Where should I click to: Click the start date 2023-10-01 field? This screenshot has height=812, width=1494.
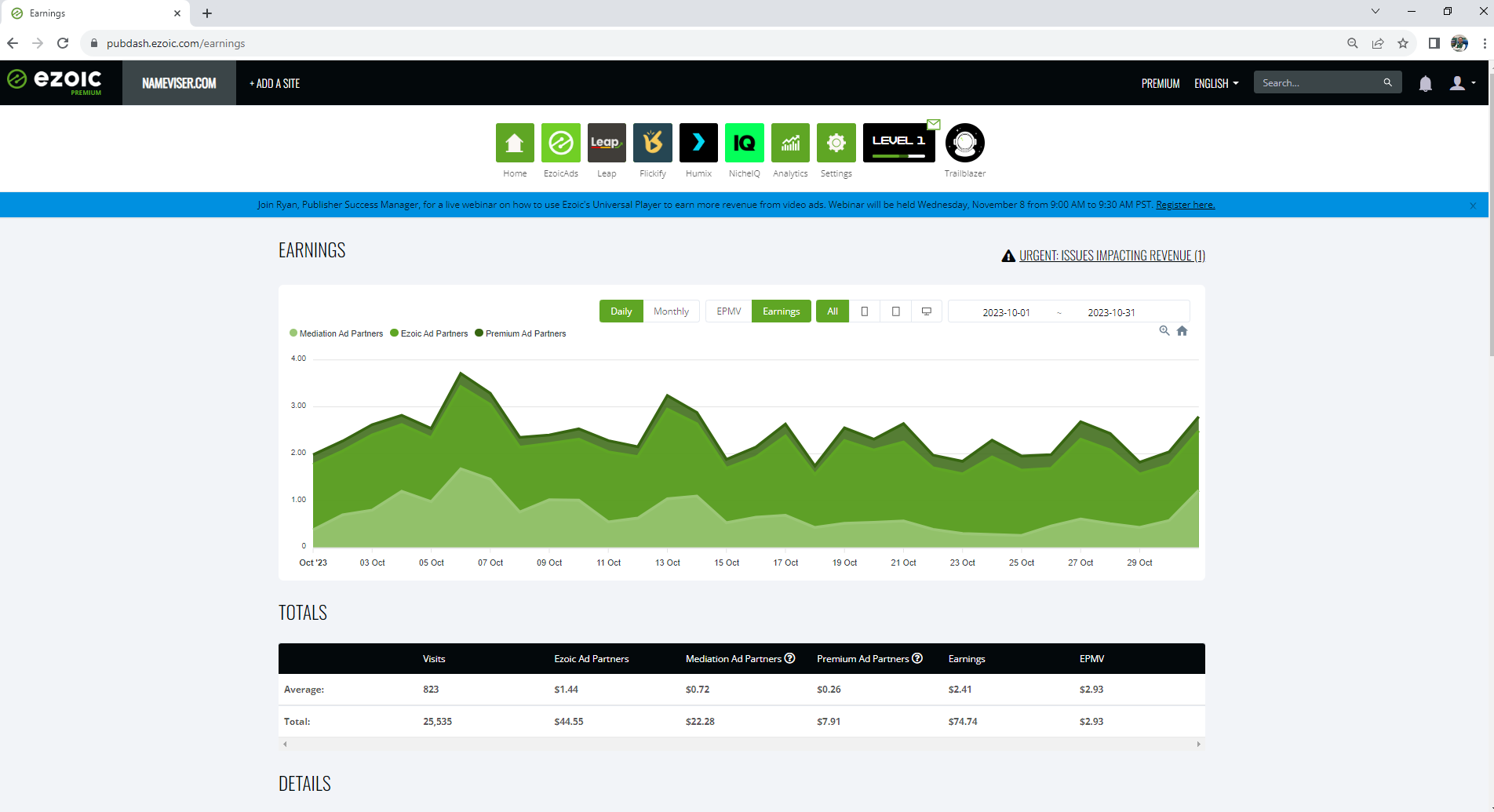(1006, 312)
